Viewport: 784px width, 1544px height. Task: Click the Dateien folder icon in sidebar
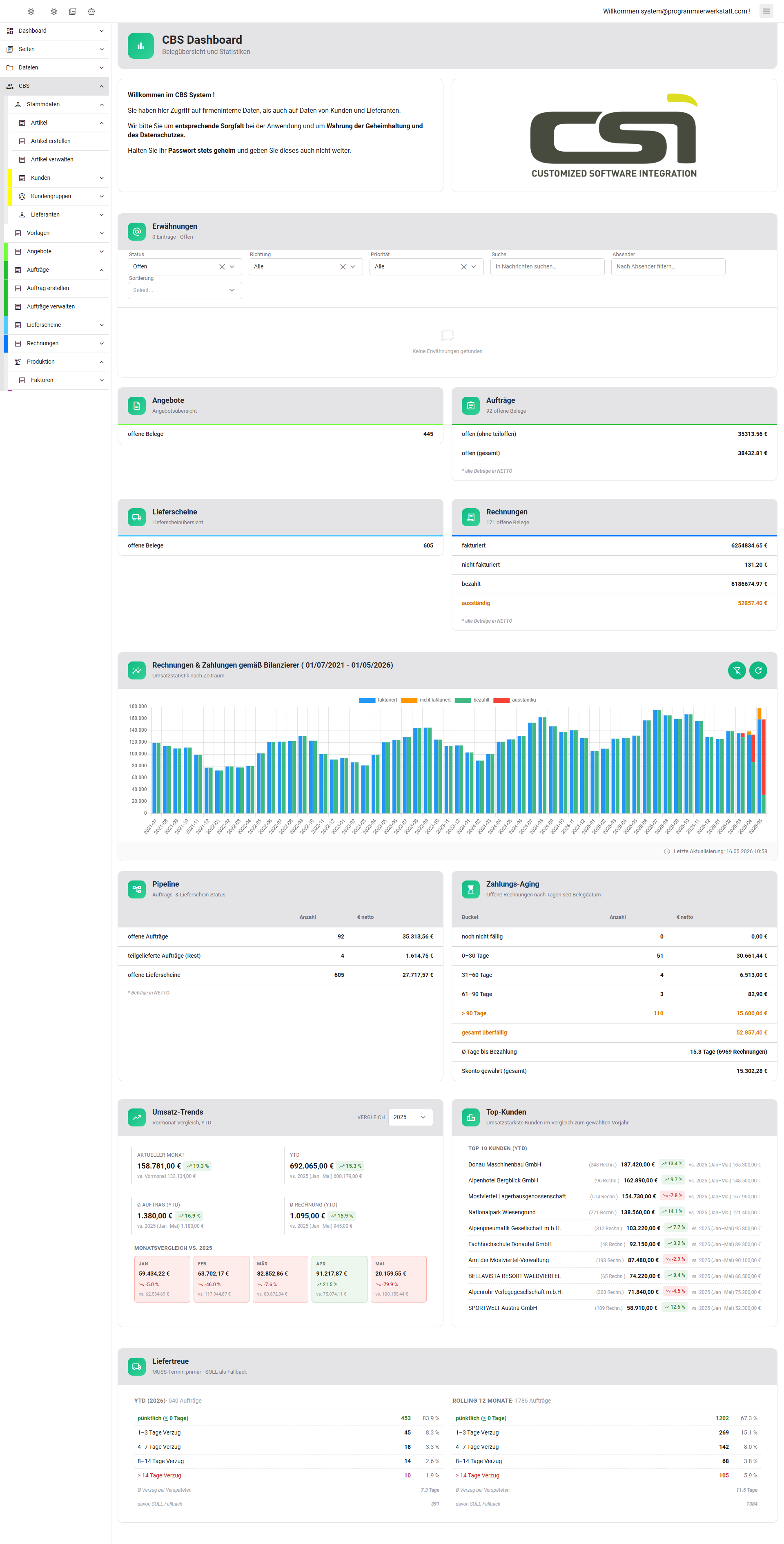(9, 68)
